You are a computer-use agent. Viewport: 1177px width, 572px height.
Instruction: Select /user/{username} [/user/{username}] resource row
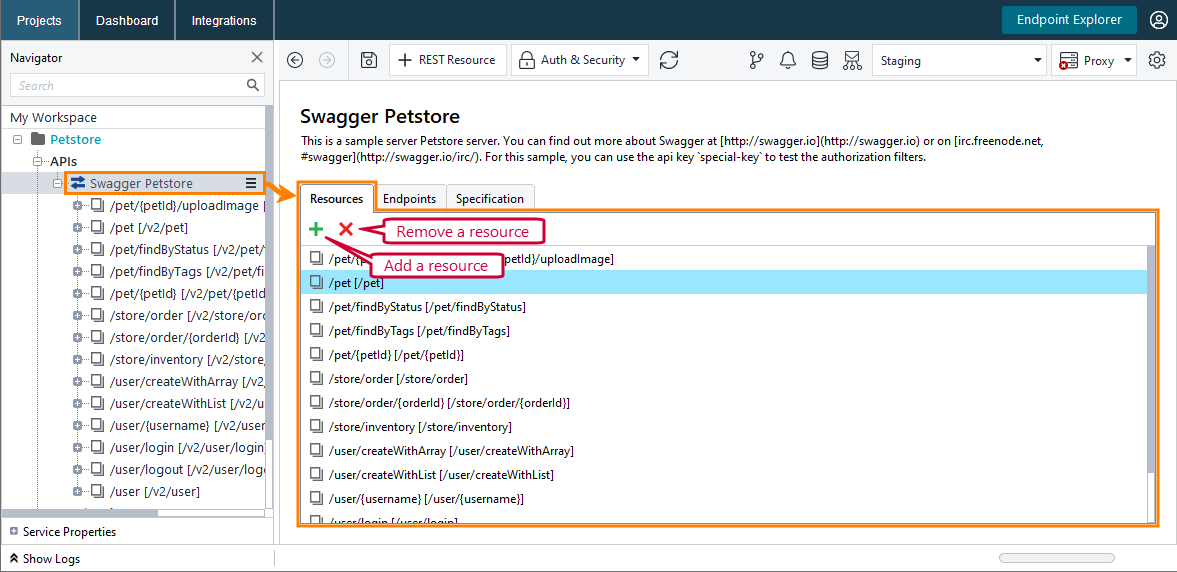pyautogui.click(x=724, y=498)
